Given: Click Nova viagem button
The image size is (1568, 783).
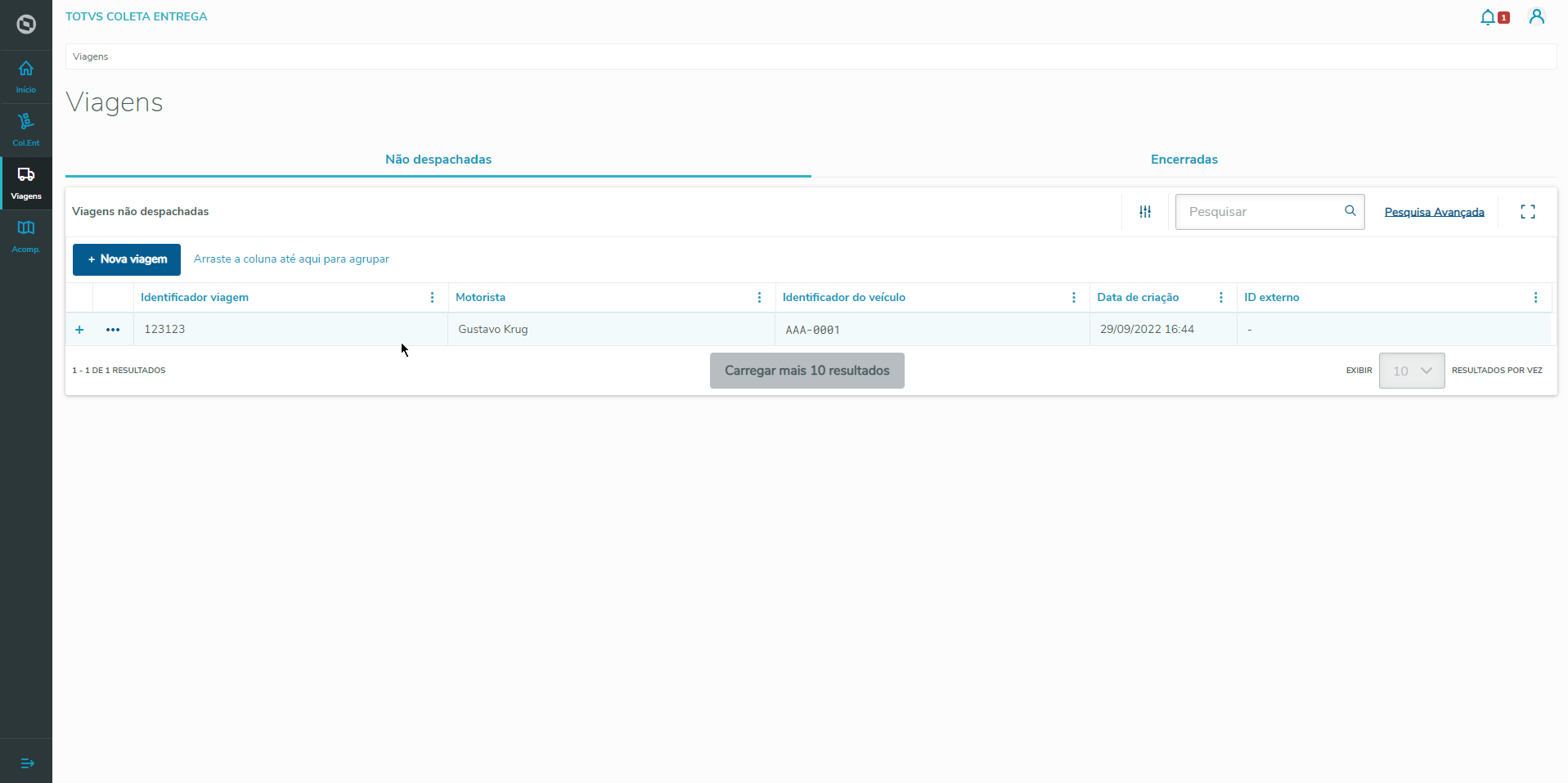Looking at the screenshot, I should pyautogui.click(x=127, y=259).
